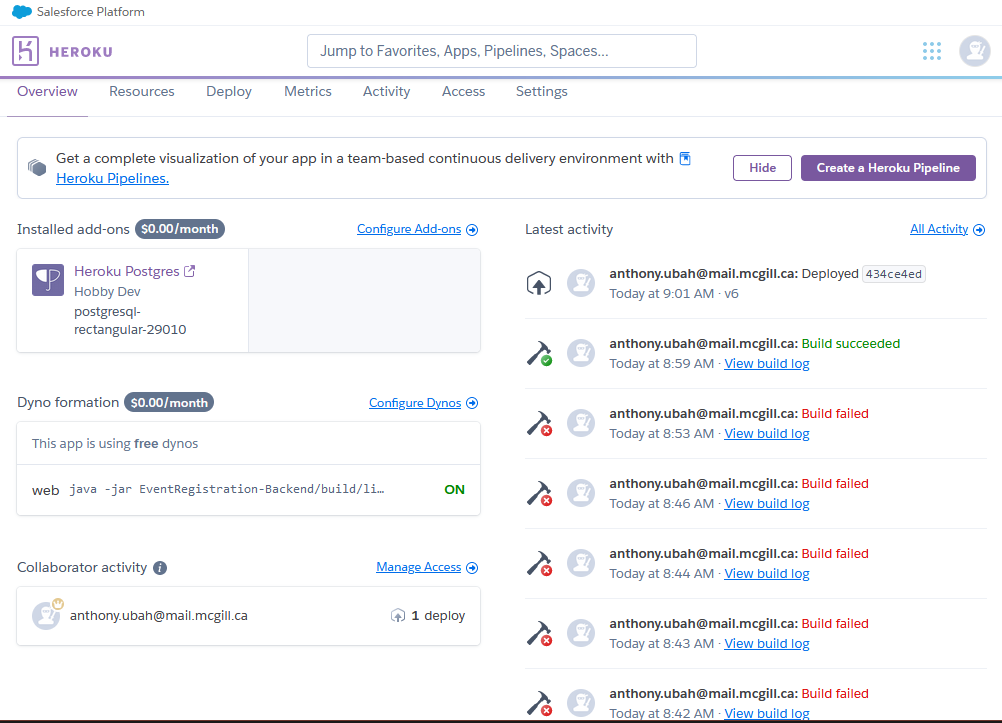The width and height of the screenshot is (1002, 723).
Task: Click the build succeeded hammer icon
Action: click(x=539, y=353)
